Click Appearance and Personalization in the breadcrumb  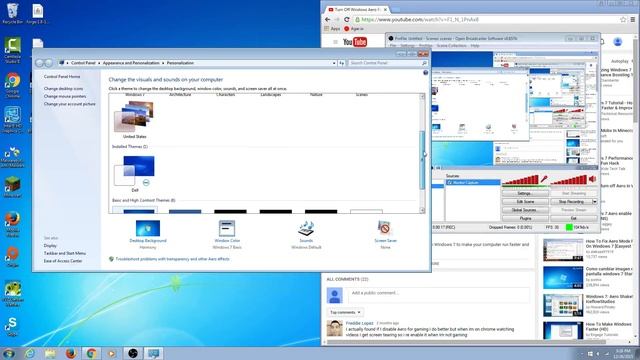point(131,63)
